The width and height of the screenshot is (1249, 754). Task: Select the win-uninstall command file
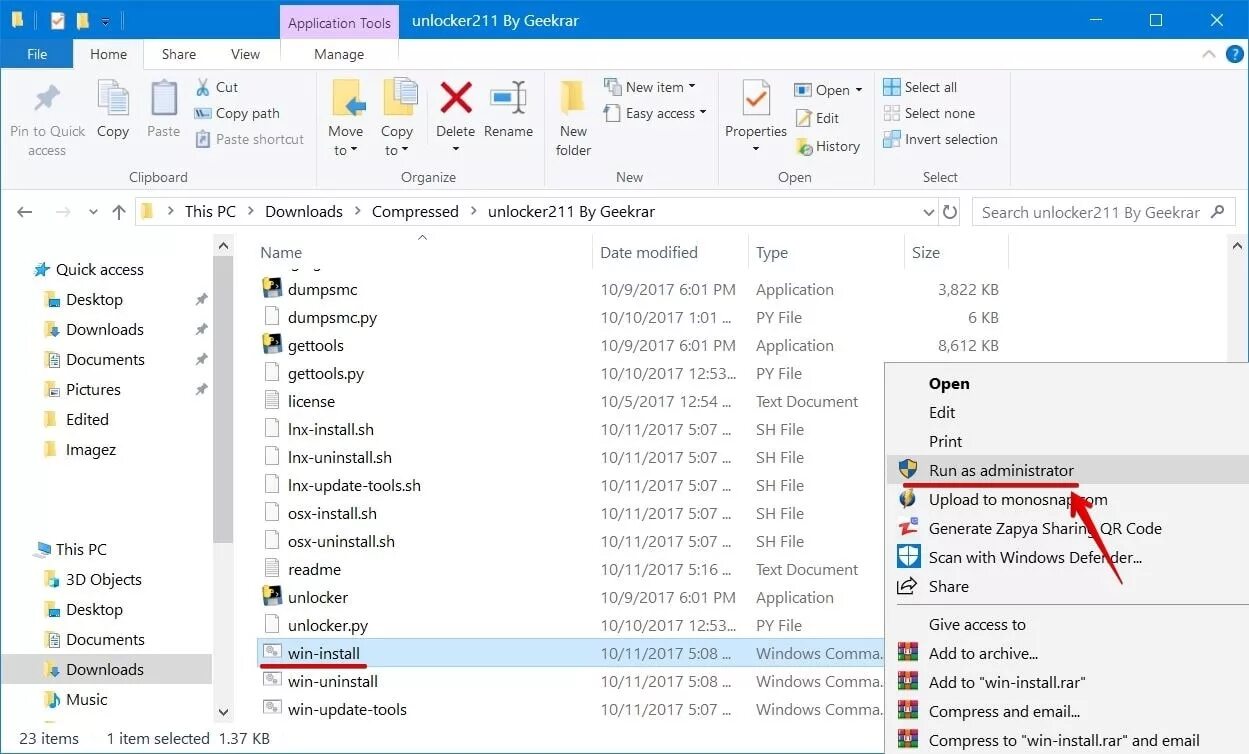point(332,681)
